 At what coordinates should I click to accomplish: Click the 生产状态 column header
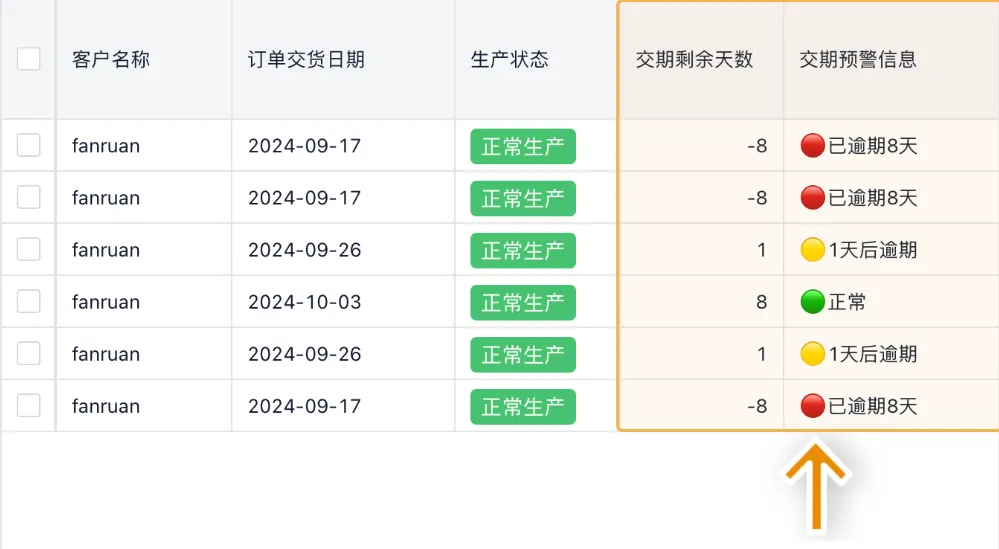[510, 60]
